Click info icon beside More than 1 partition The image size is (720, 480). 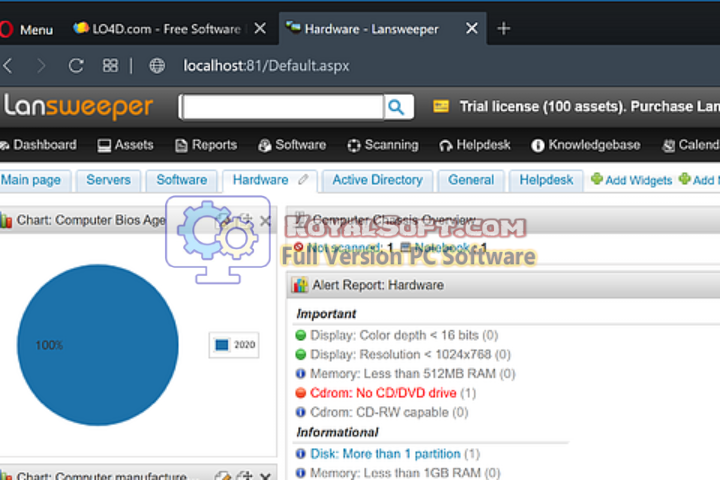click(301, 454)
